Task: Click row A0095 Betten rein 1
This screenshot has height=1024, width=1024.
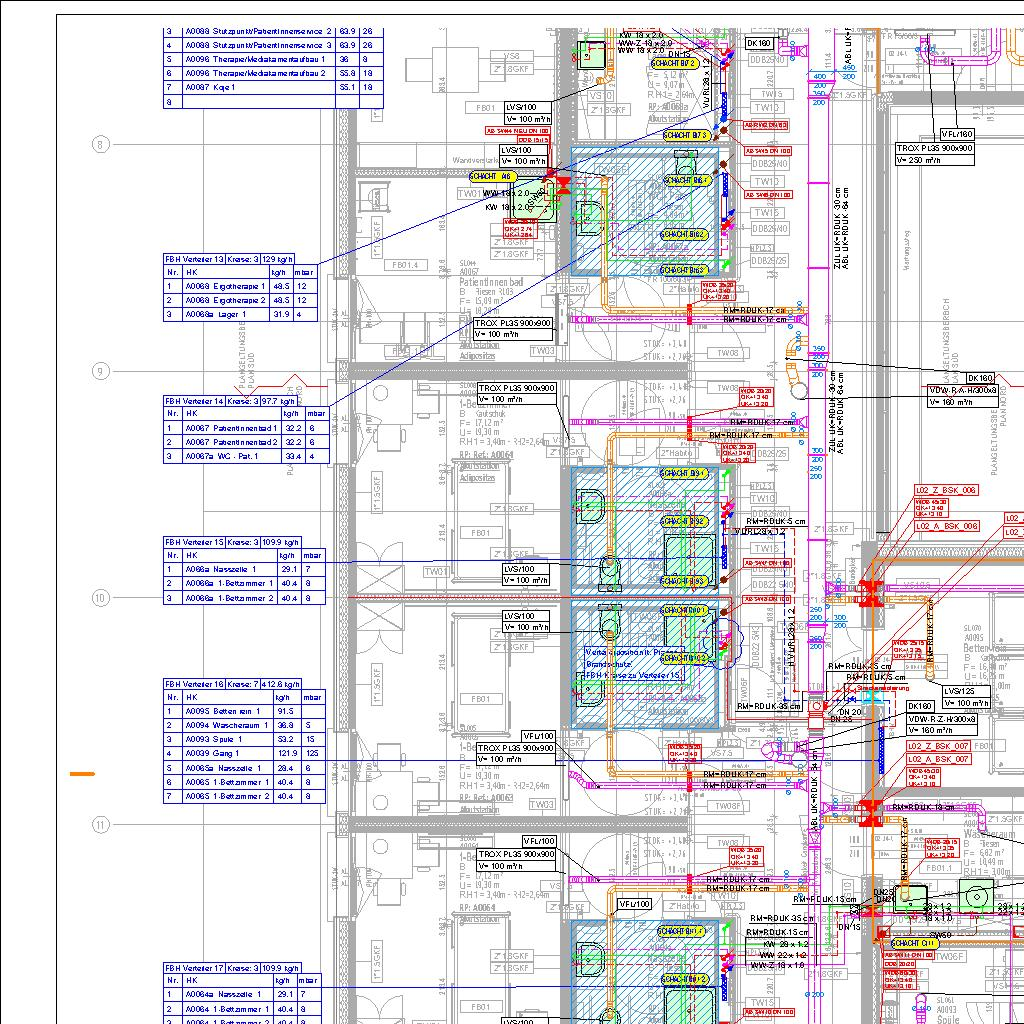Action: (x=244, y=711)
